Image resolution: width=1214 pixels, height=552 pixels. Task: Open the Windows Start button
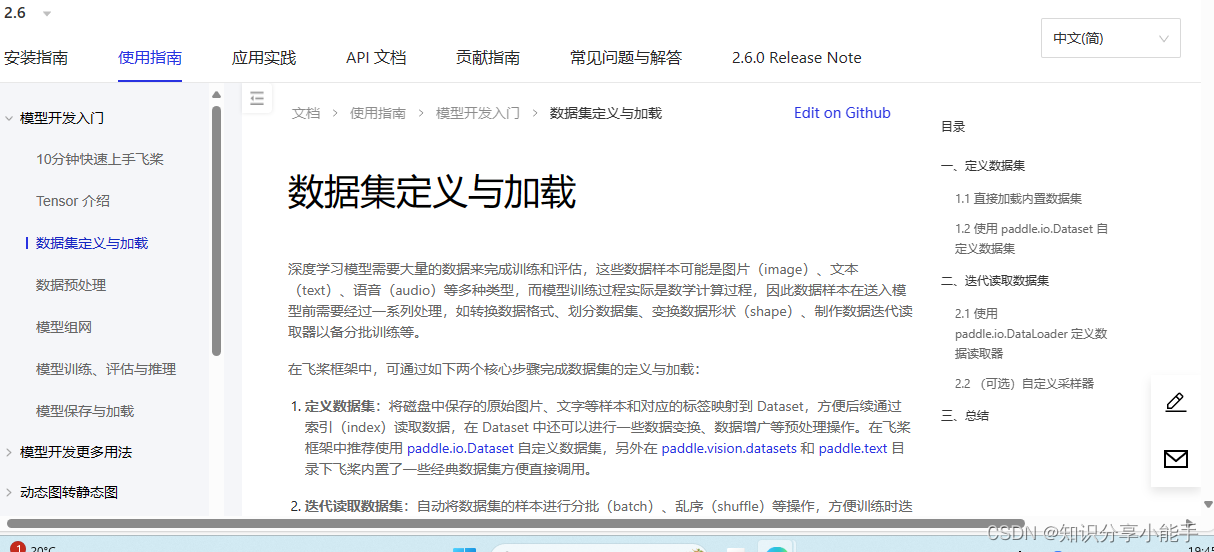pyautogui.click(x=464, y=549)
